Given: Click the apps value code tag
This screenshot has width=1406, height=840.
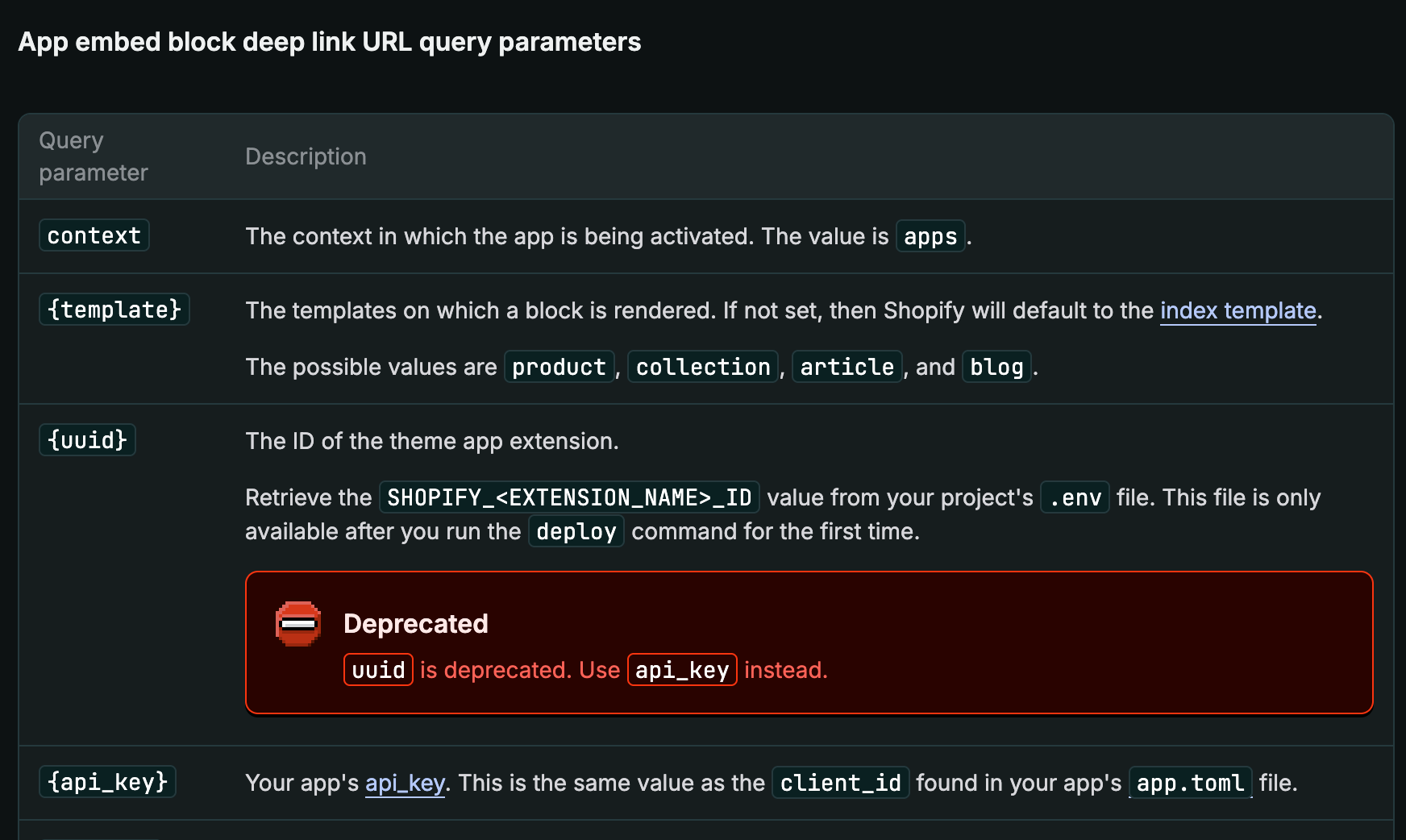Looking at the screenshot, I should click(x=930, y=236).
